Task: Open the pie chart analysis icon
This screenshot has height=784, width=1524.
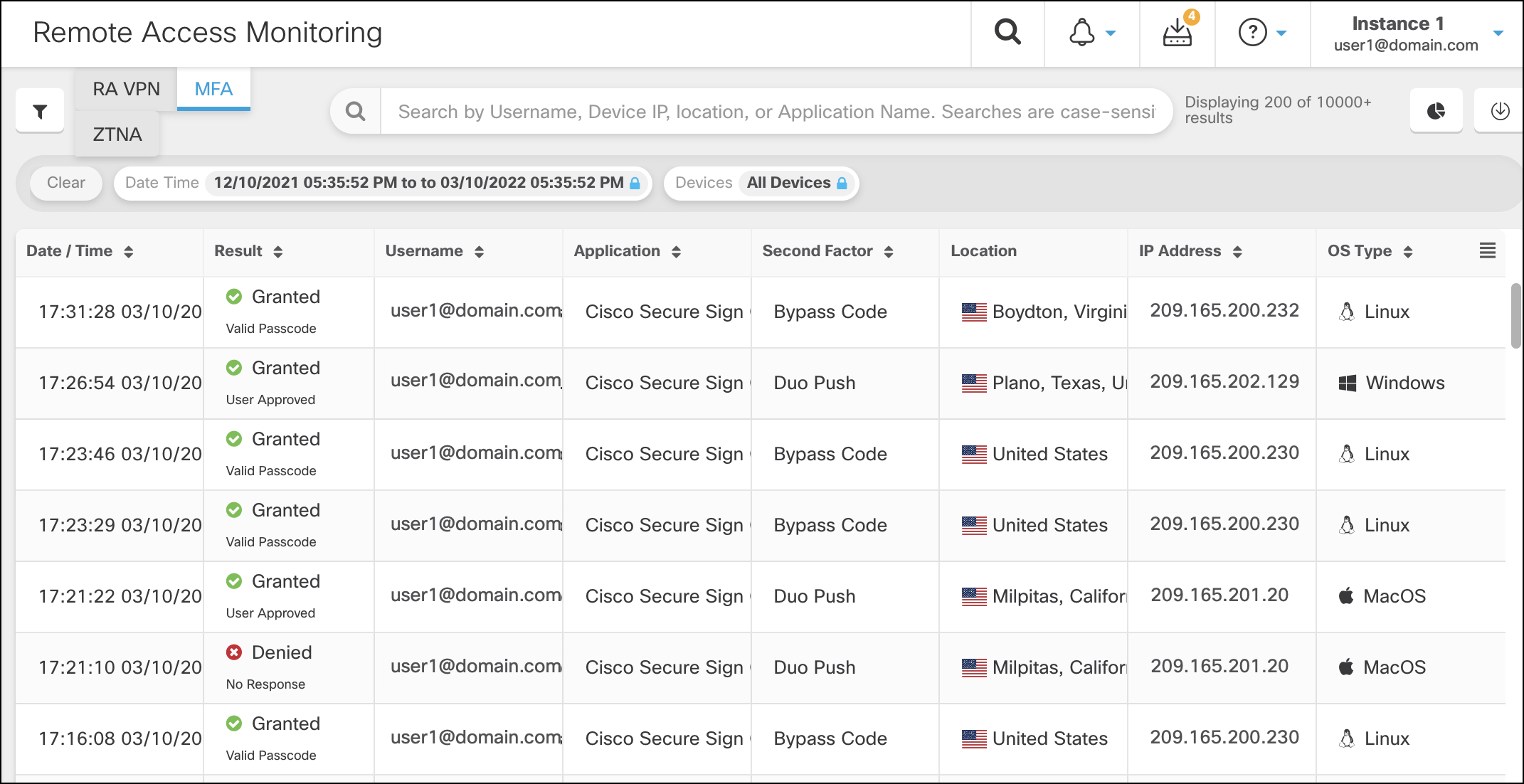Action: pos(1436,111)
